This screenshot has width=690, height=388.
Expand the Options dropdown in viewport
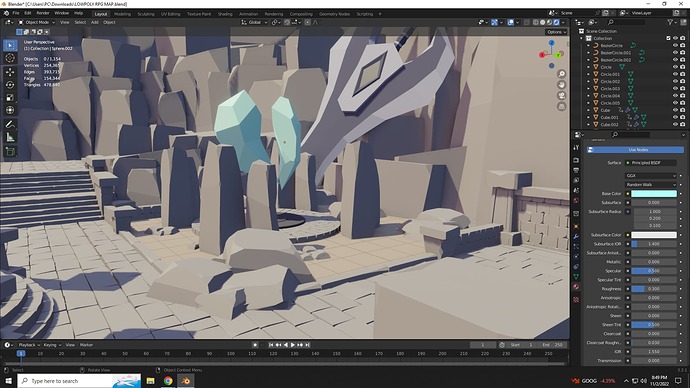556,32
